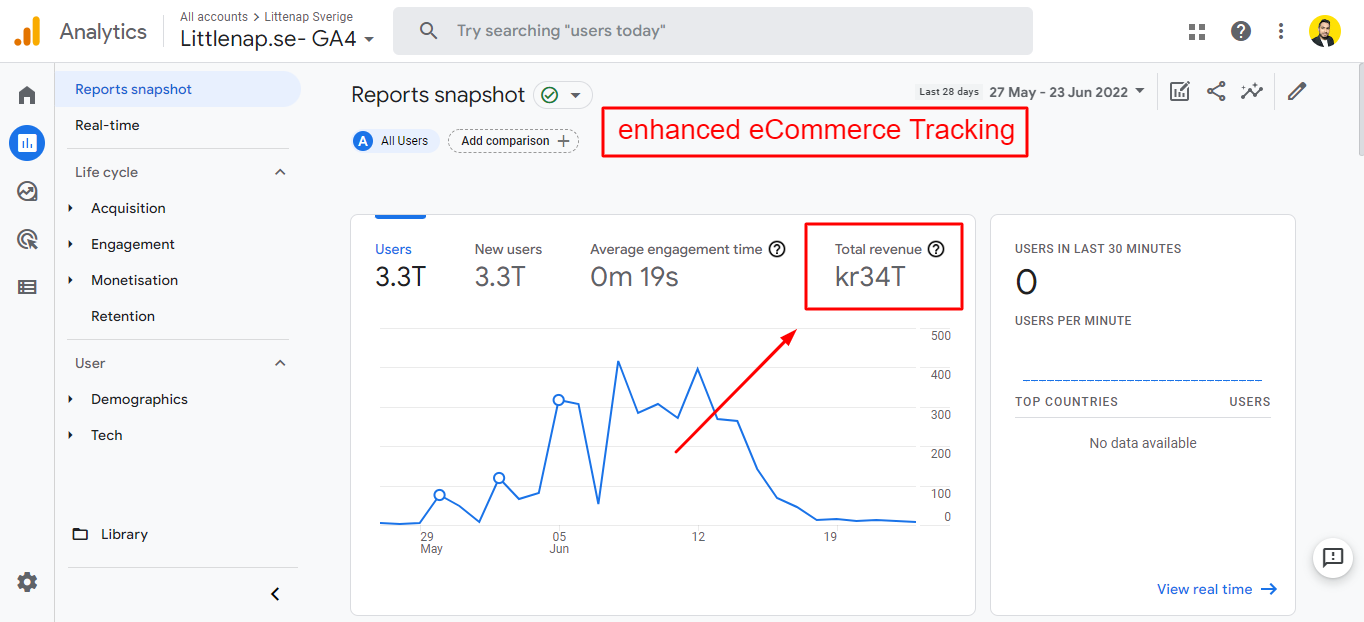Click the 'Last 28 days' label
1364x622 pixels.
949,92
